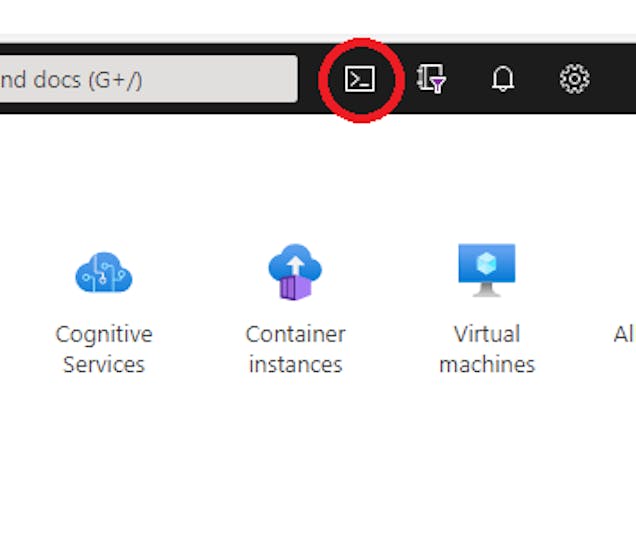Viewport: 636px width, 555px height.
Task: Click "Services" text under Cognitive
Action: click(x=104, y=364)
